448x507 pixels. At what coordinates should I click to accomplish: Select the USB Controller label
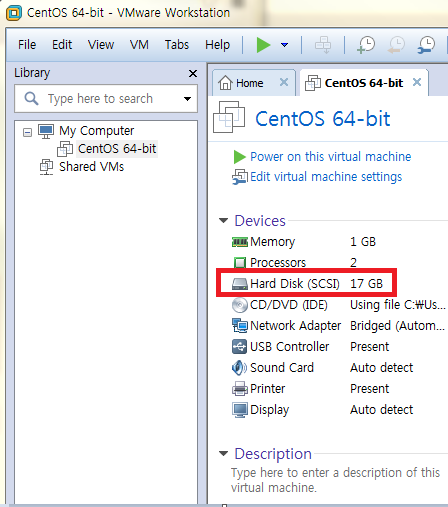click(x=289, y=347)
